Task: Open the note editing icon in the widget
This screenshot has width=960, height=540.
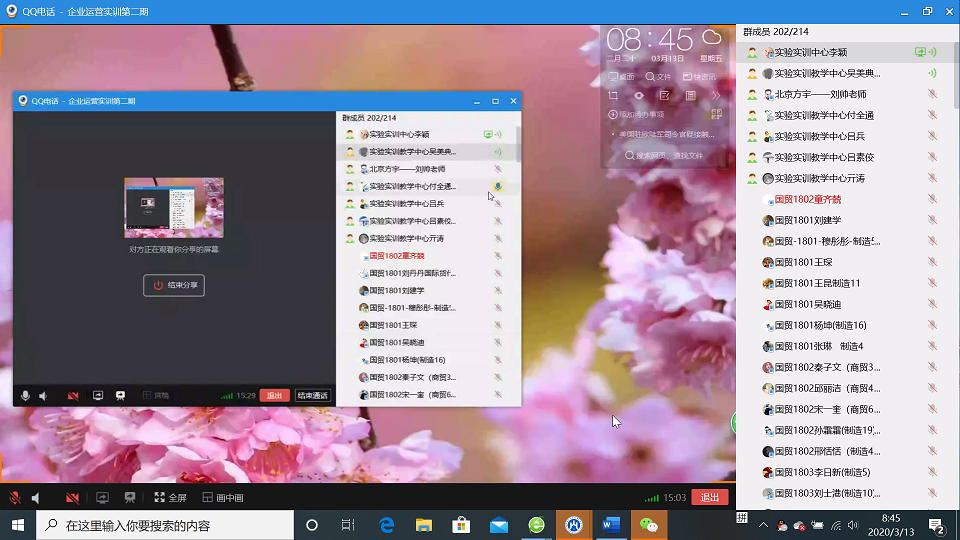Action: [664, 96]
